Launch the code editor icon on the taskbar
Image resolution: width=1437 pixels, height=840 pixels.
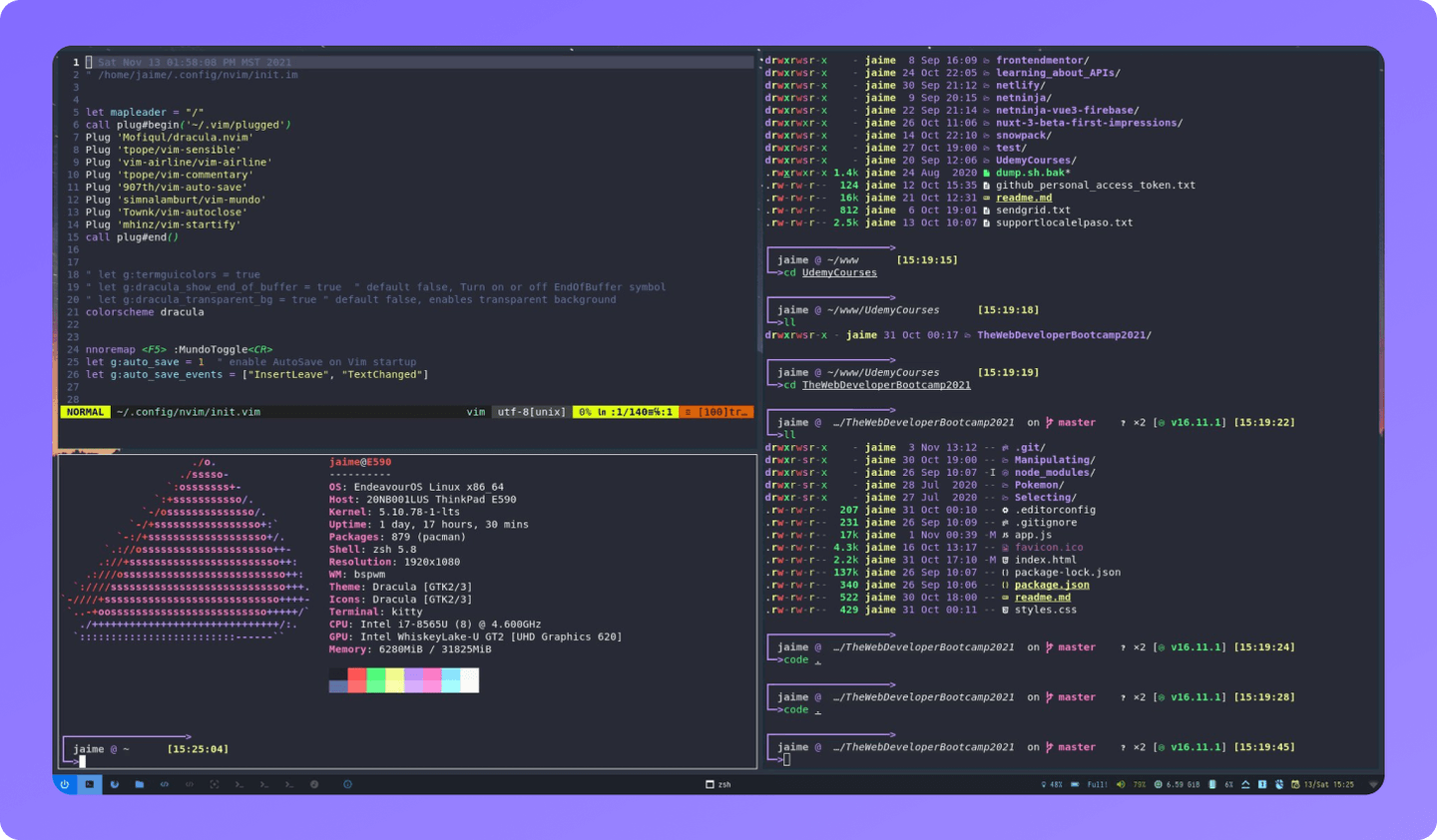(x=165, y=784)
